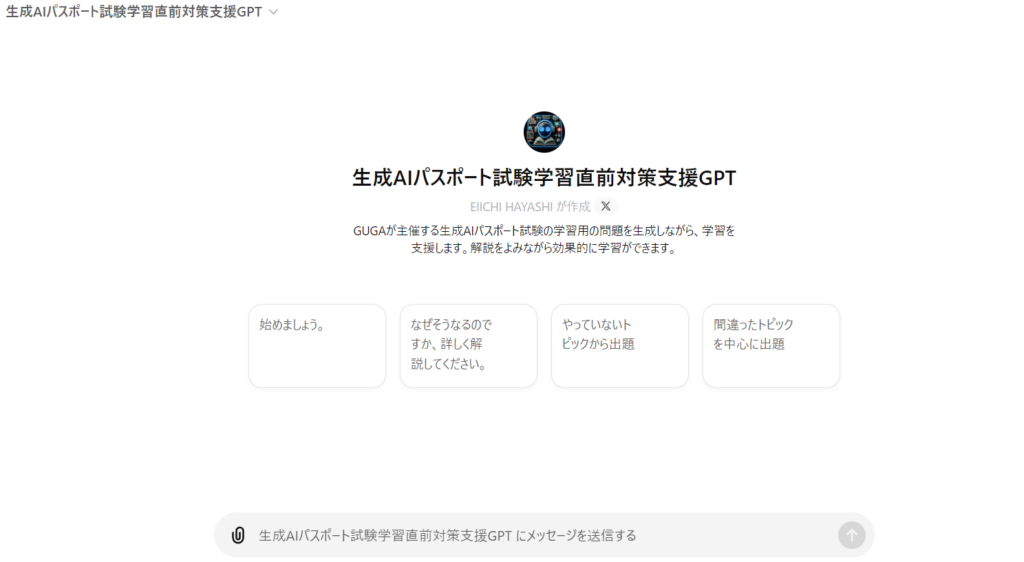Select the 始めましょう。 starter prompt
The height and width of the screenshot is (562, 1024).
(x=317, y=345)
